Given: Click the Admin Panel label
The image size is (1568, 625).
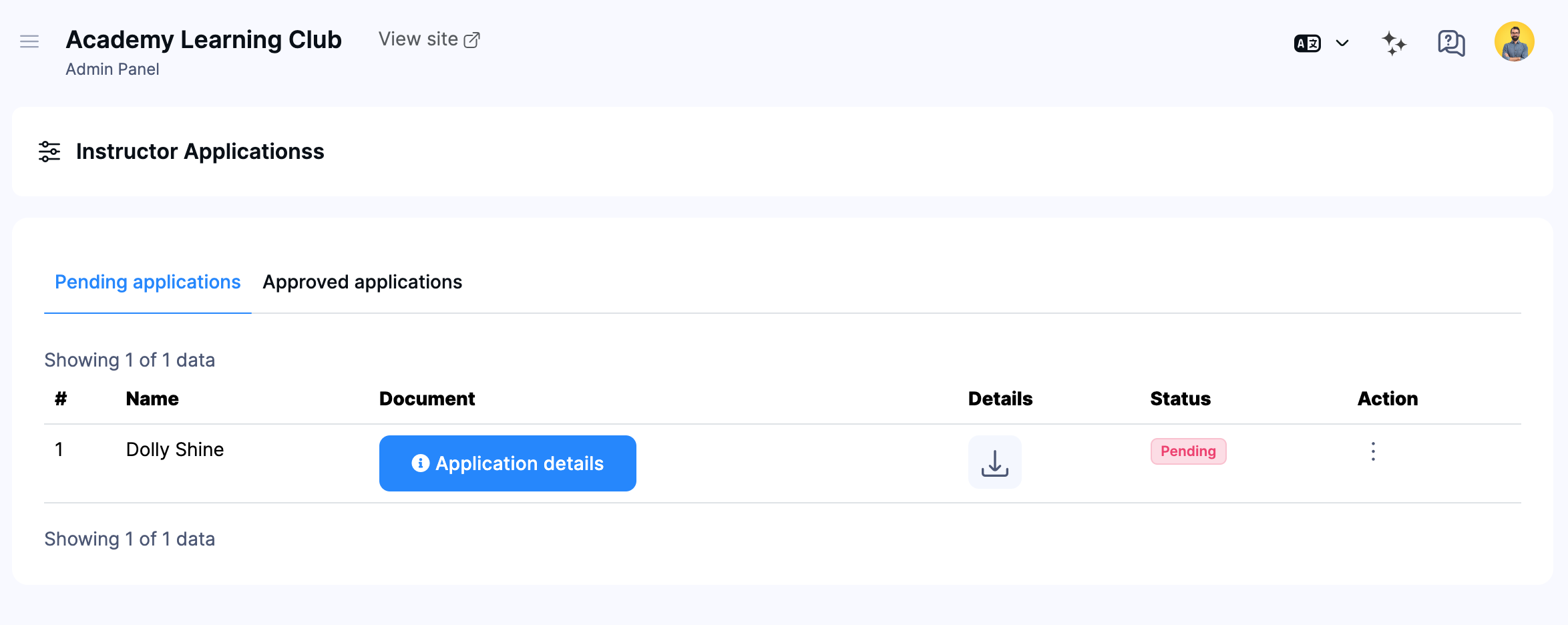Looking at the screenshot, I should click(x=112, y=69).
